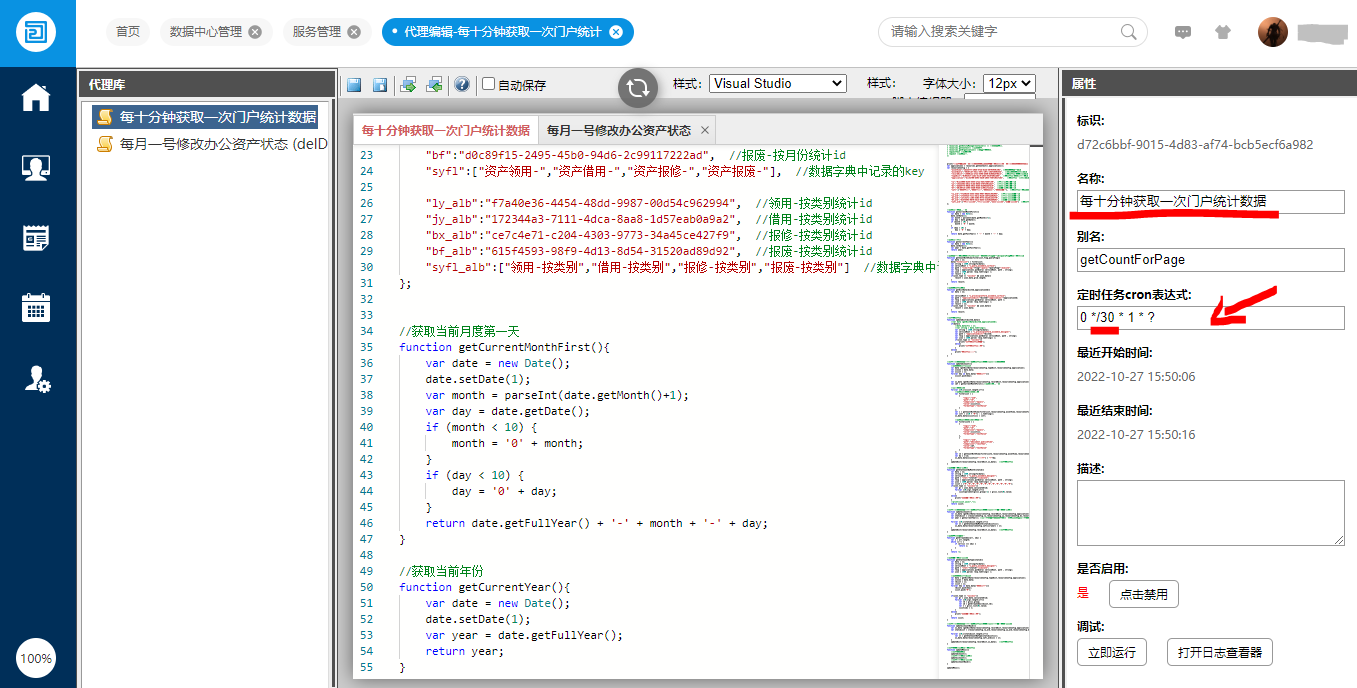Click the home icon in left sidebar
The image size is (1357, 688).
tap(36, 97)
